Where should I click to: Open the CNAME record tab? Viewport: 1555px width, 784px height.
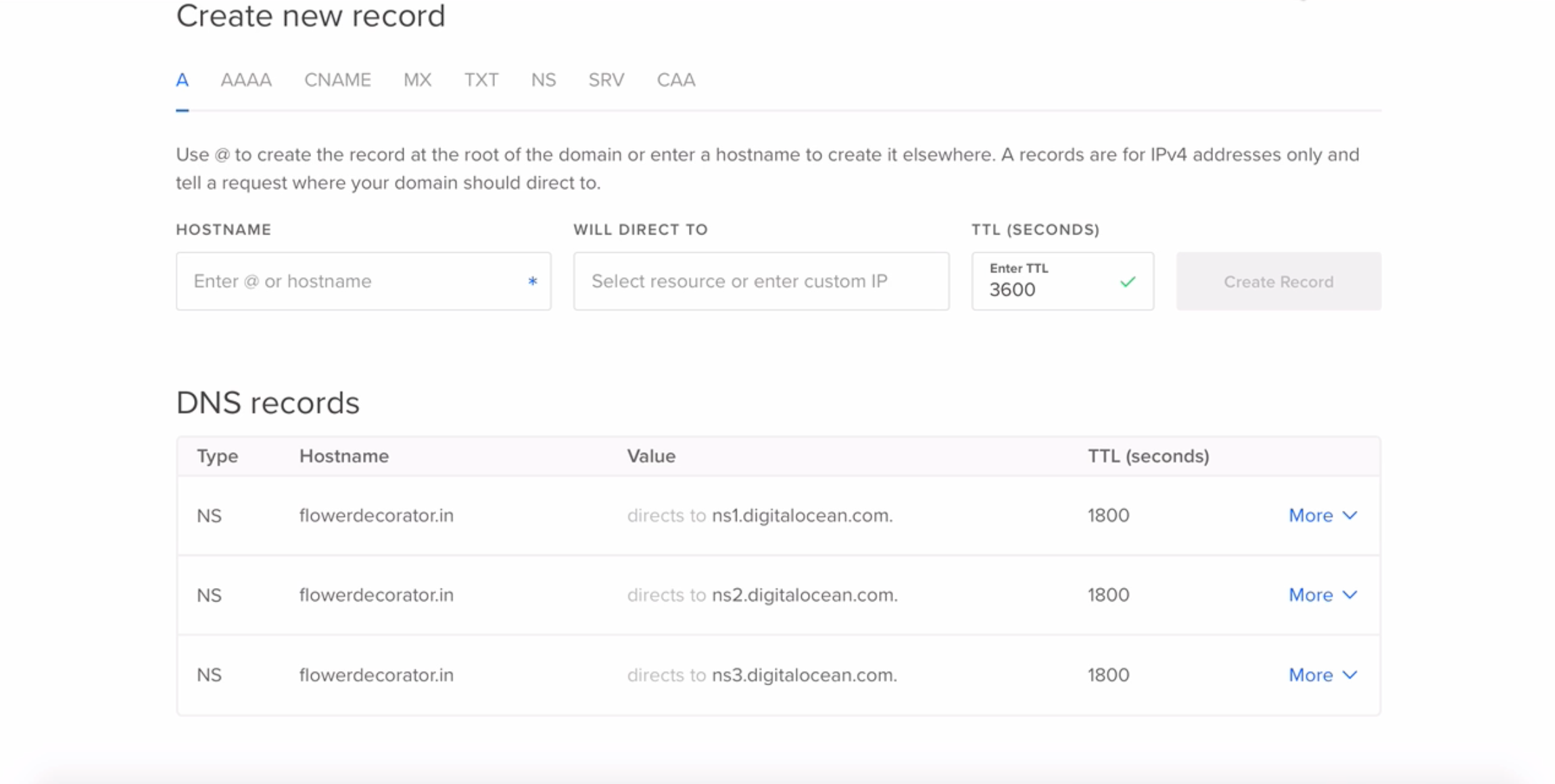pyautogui.click(x=337, y=80)
